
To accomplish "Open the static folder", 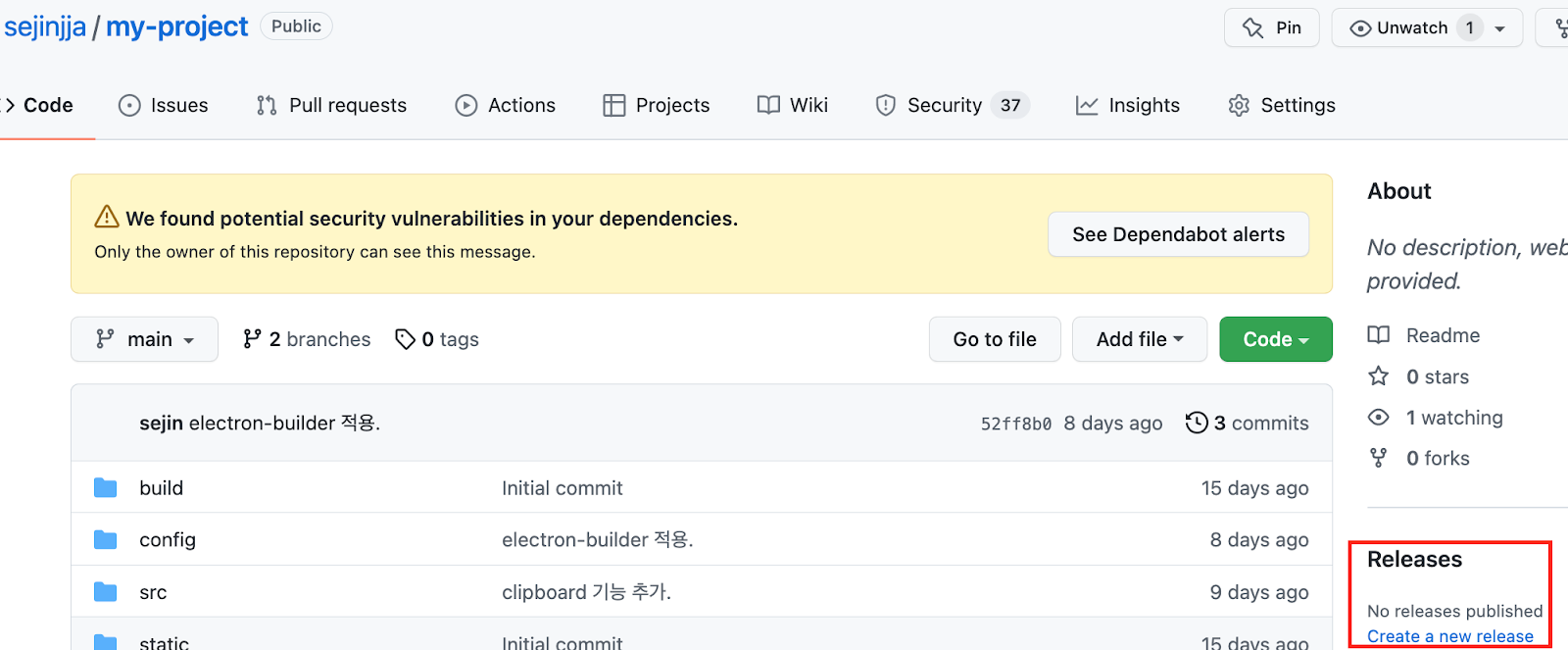I will [x=164, y=642].
